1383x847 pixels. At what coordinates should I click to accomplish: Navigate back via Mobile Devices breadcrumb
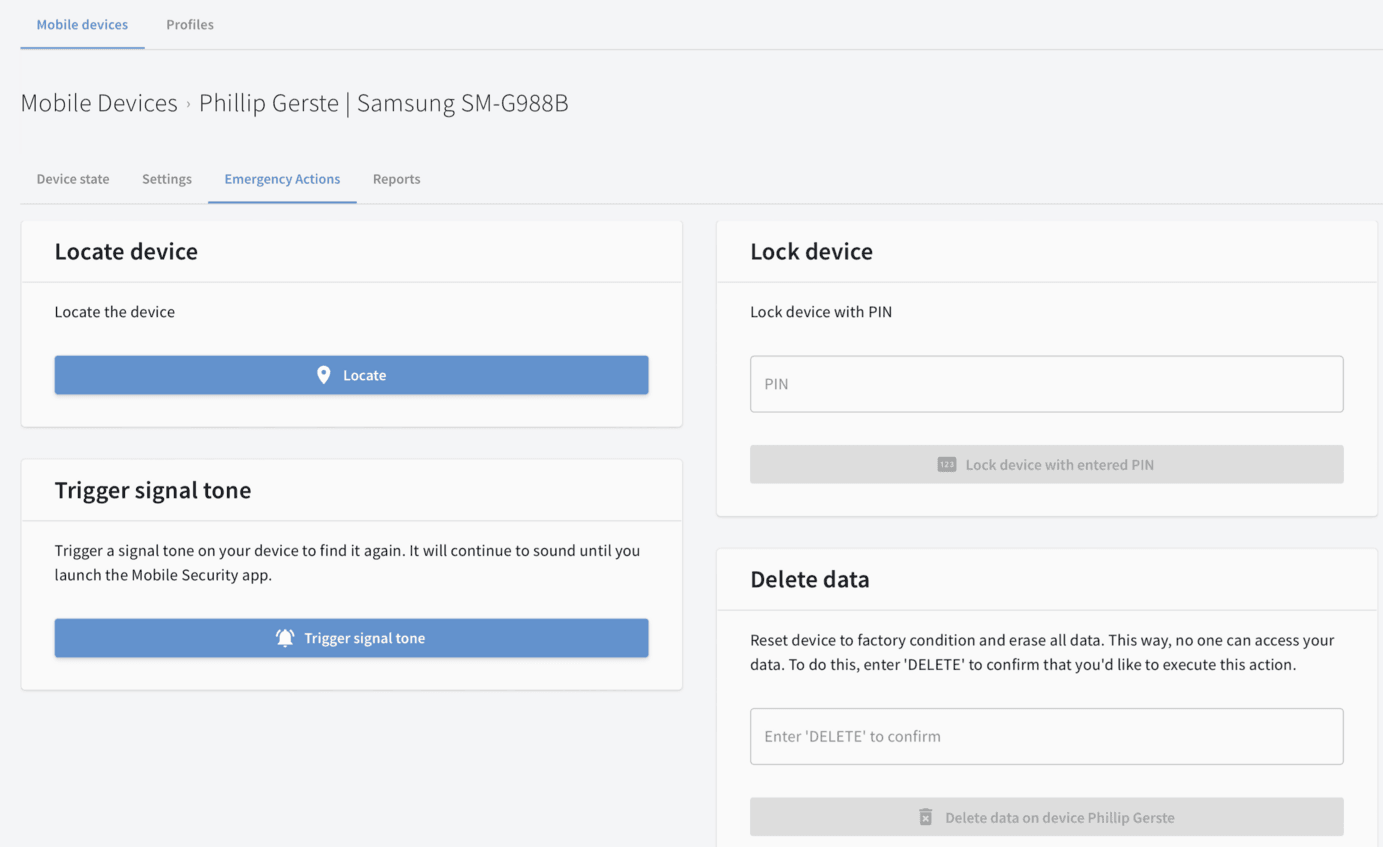(99, 103)
